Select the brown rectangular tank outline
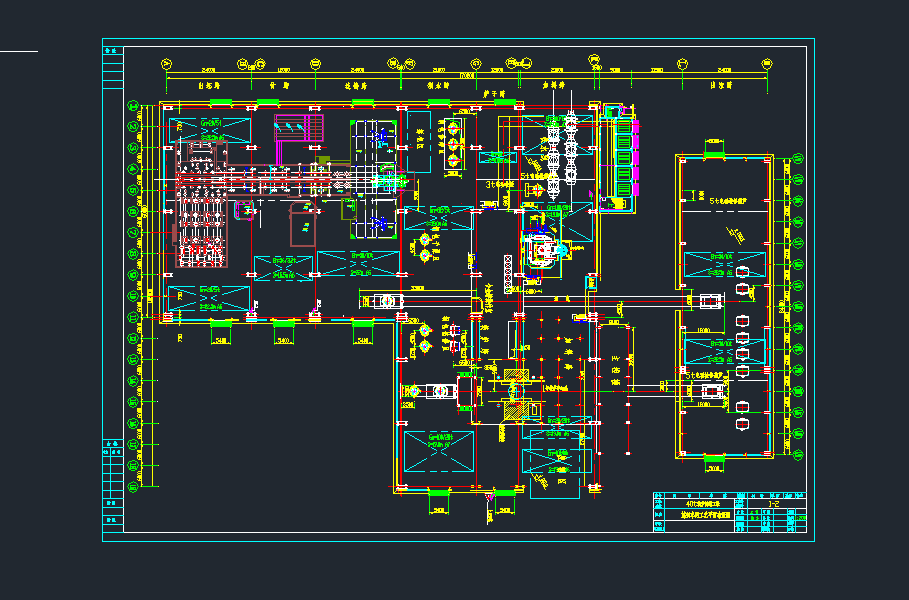 pos(303,225)
